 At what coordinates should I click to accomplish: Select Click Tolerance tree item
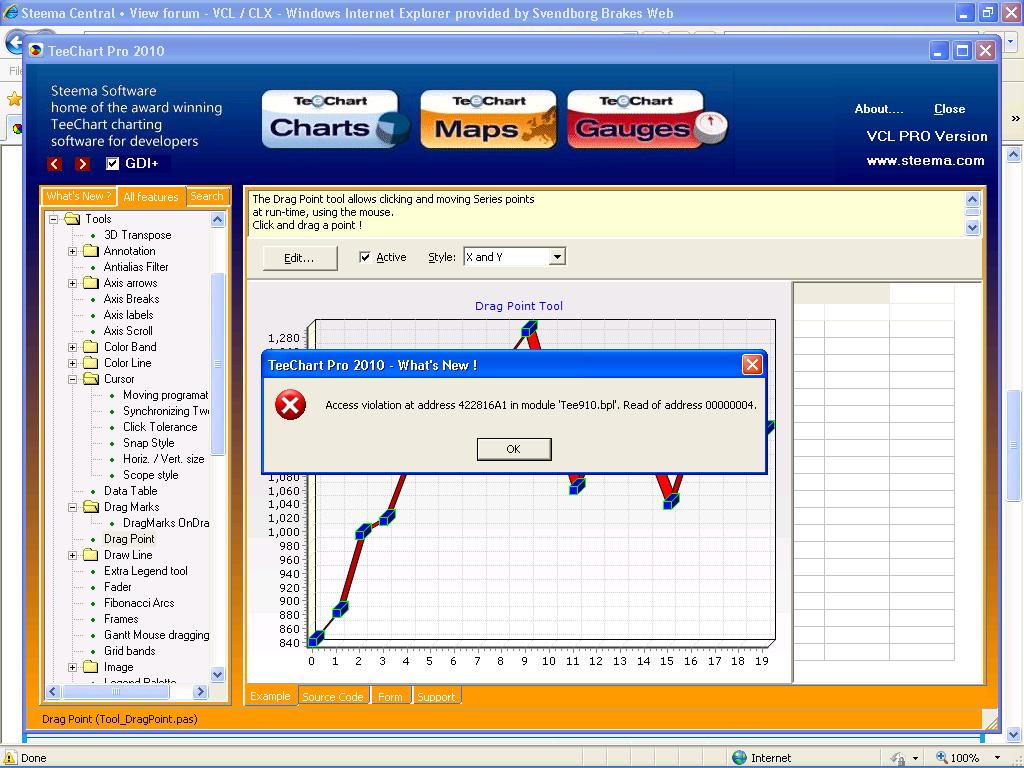pos(160,427)
